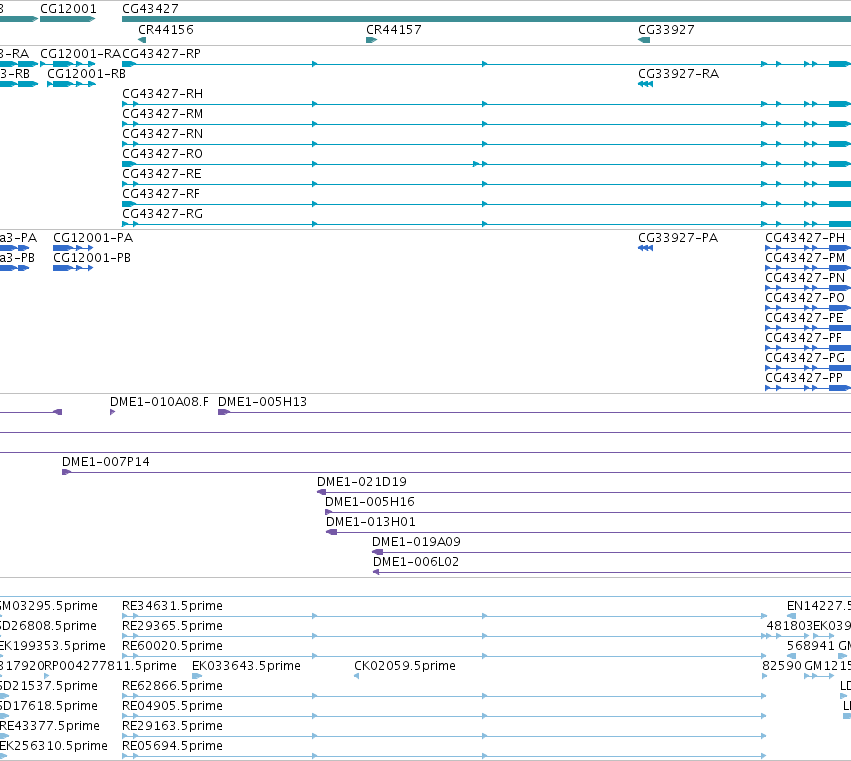Click the teal CR44156 gene arrow glyph
This screenshot has width=851, height=761.
[x=142, y=40]
